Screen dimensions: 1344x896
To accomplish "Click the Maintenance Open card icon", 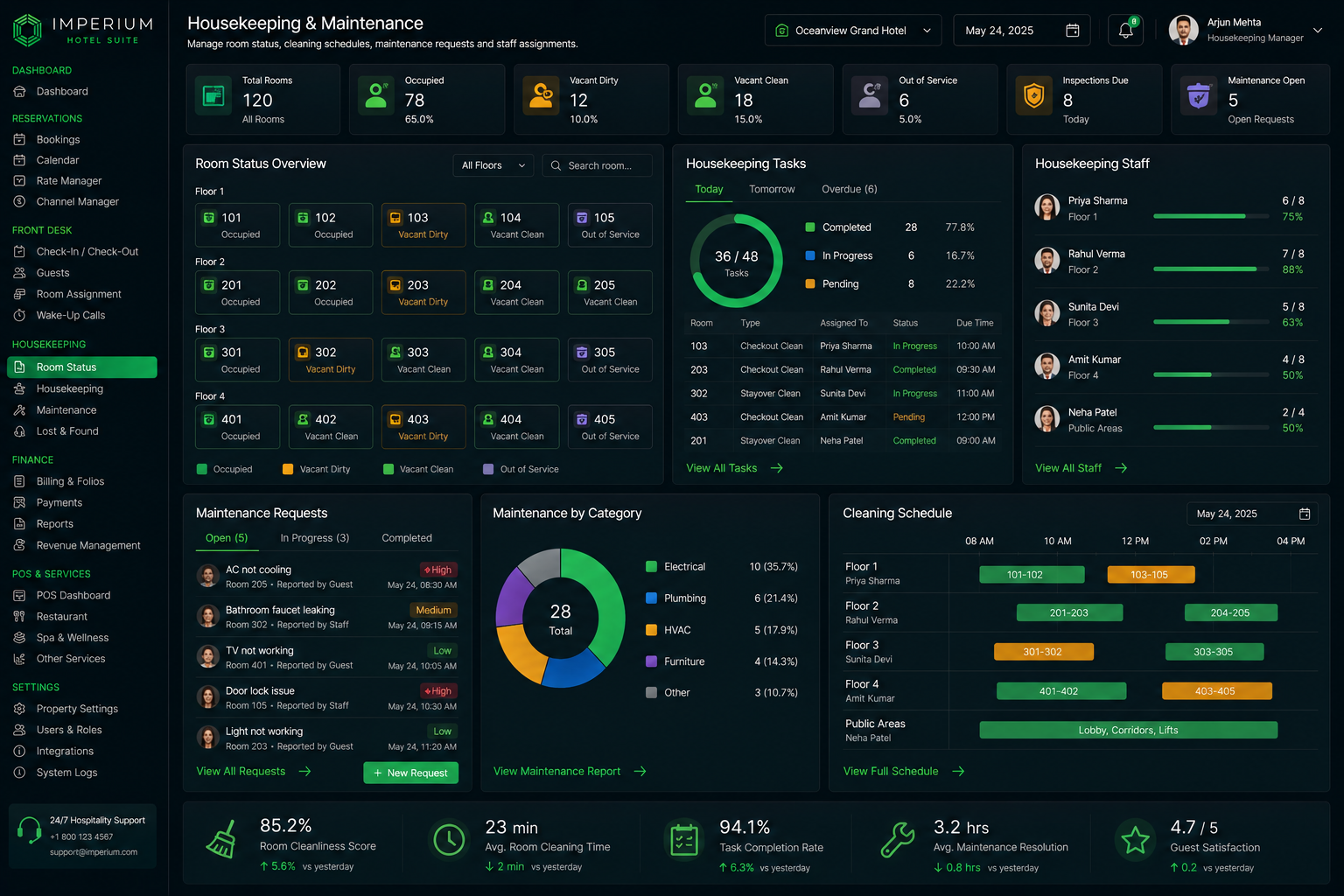I will click(1199, 96).
